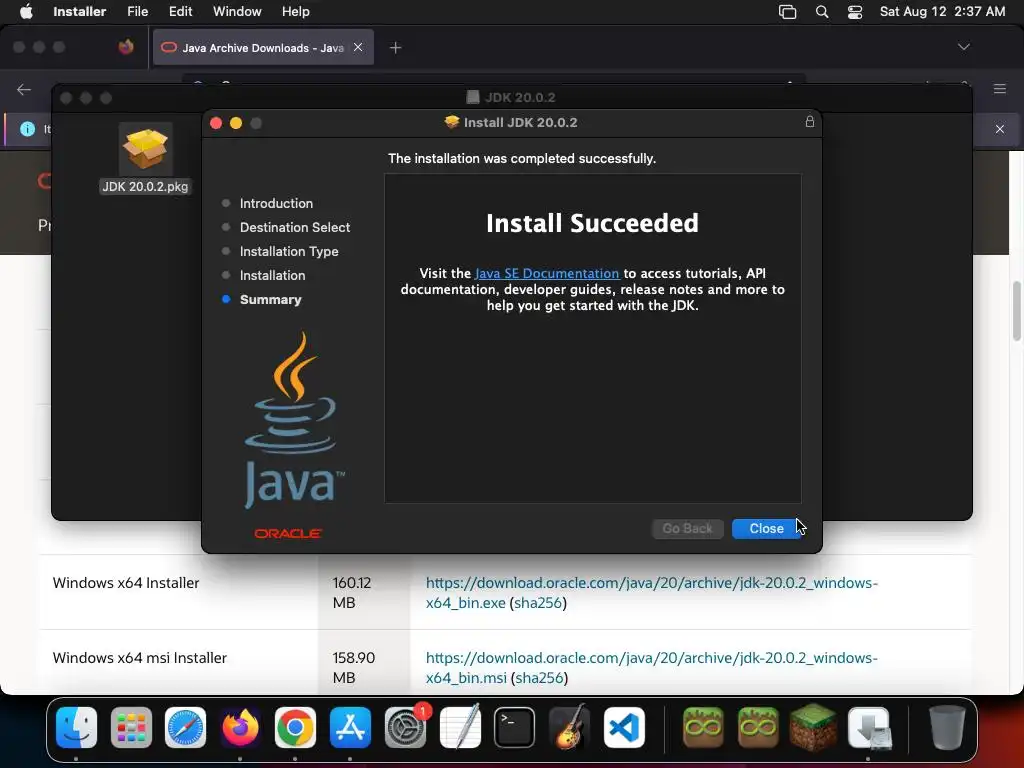Open the File menu
The width and height of the screenshot is (1024, 768).
click(137, 11)
